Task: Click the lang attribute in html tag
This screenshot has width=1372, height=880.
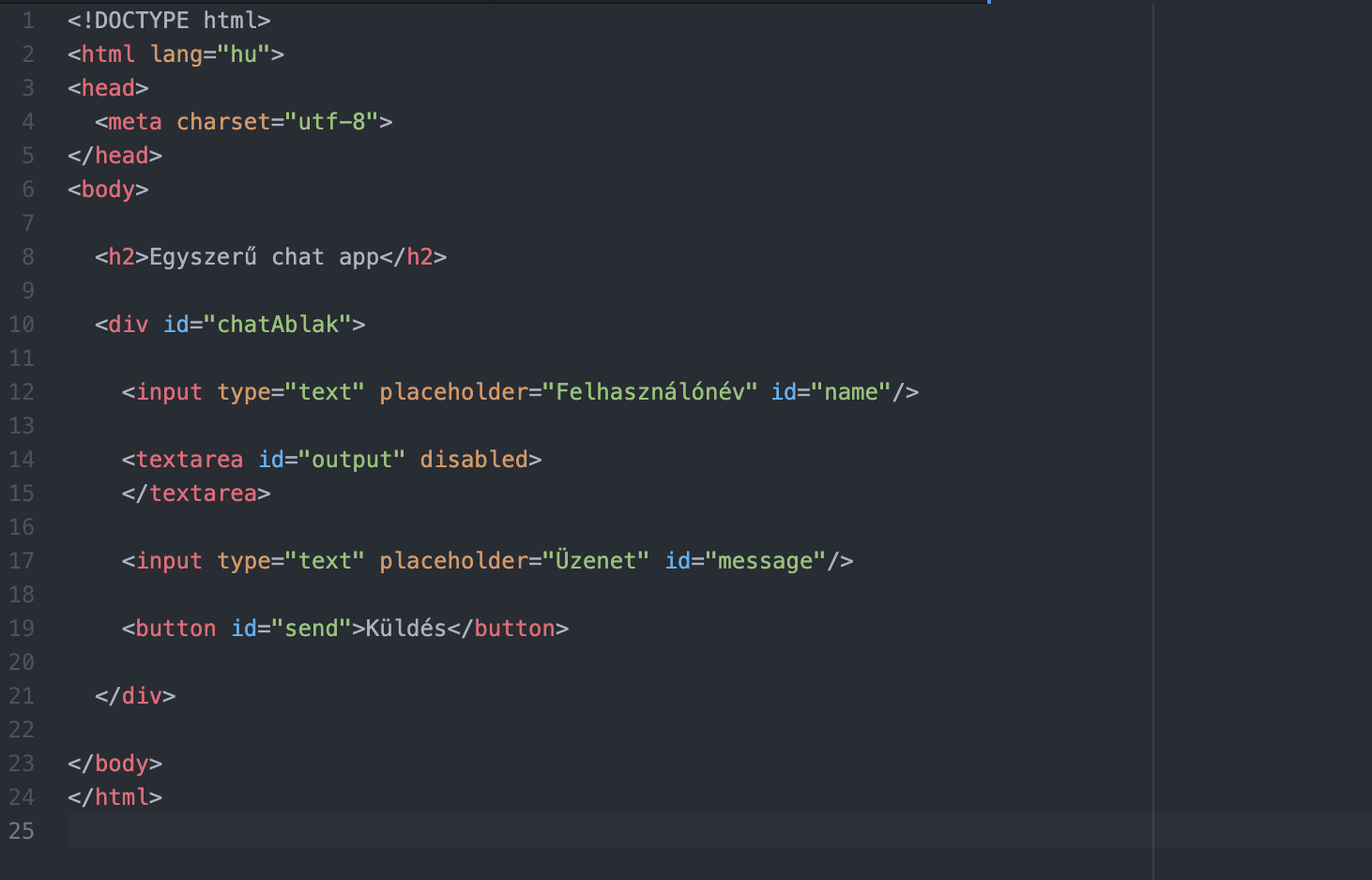Action: tap(175, 54)
